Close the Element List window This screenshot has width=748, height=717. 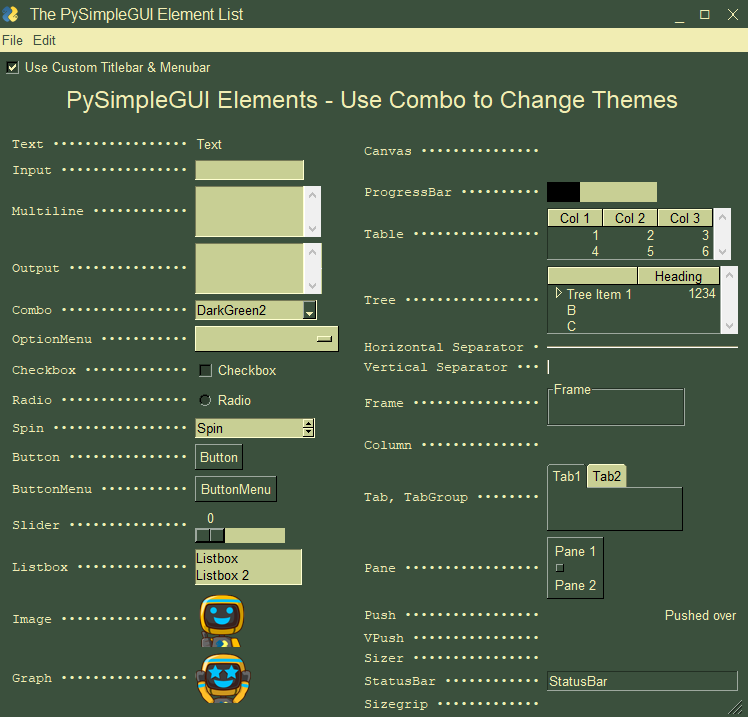[x=733, y=15]
